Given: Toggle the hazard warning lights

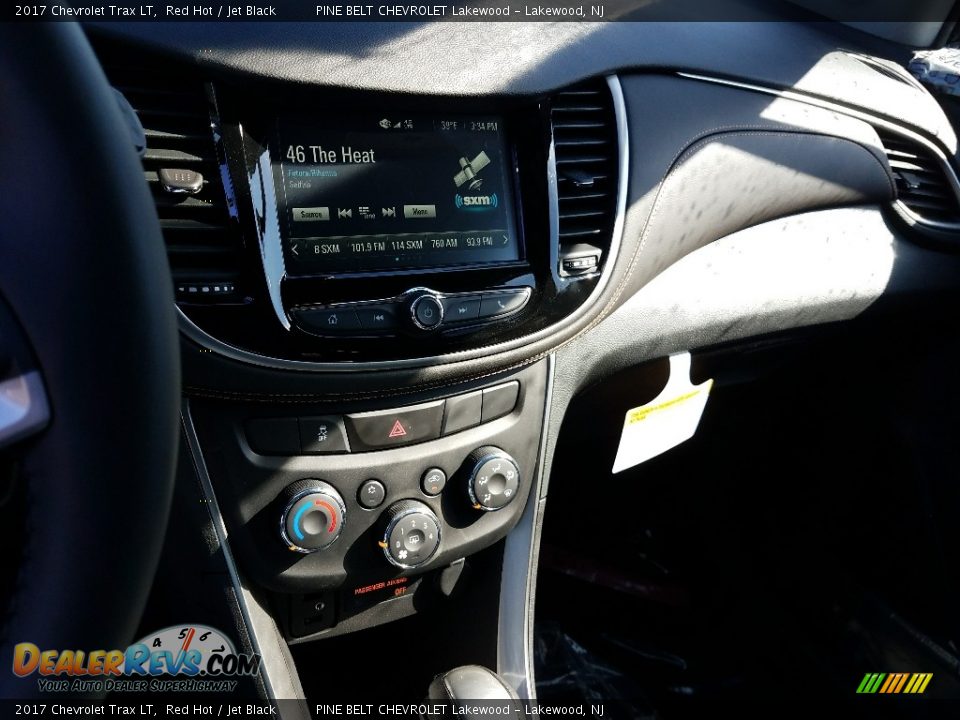Looking at the screenshot, I should pos(397,429).
